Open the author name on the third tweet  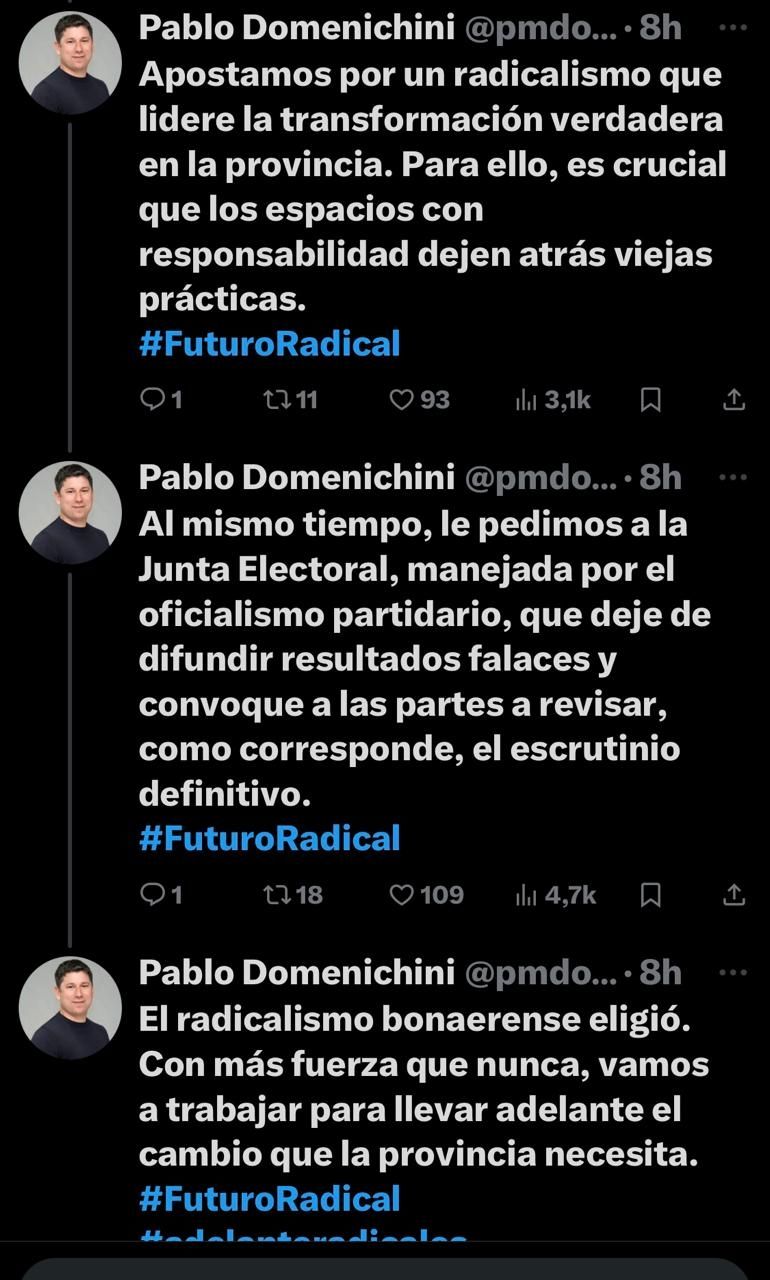click(x=296, y=971)
